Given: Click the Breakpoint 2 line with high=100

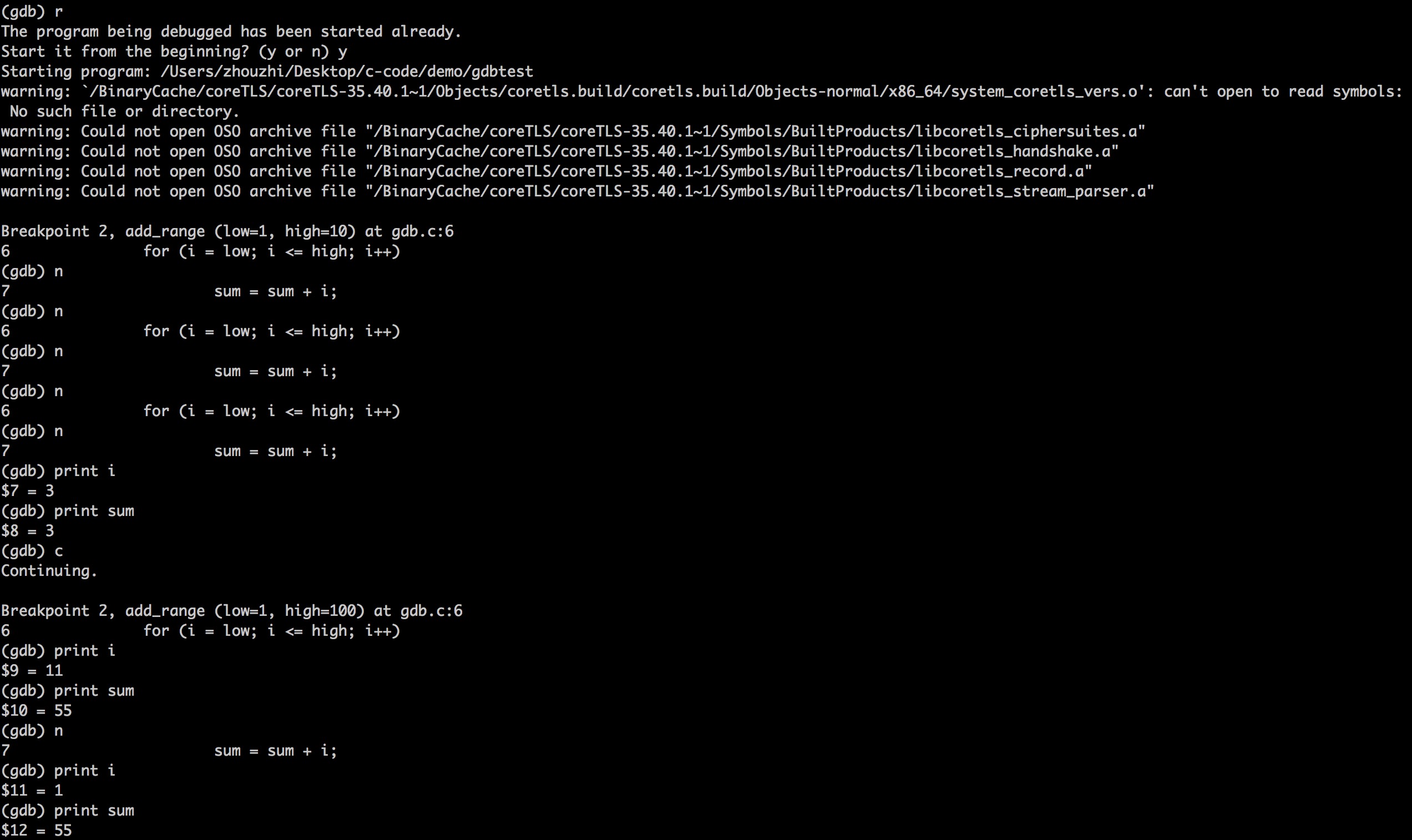Looking at the screenshot, I should tap(232, 611).
